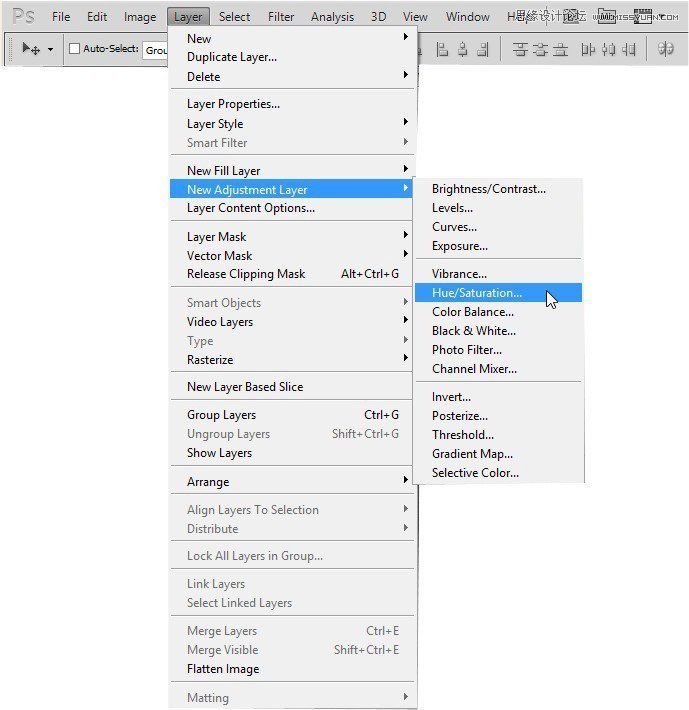Expand the Layer Mask submenu

pyautogui.click(x=406, y=235)
